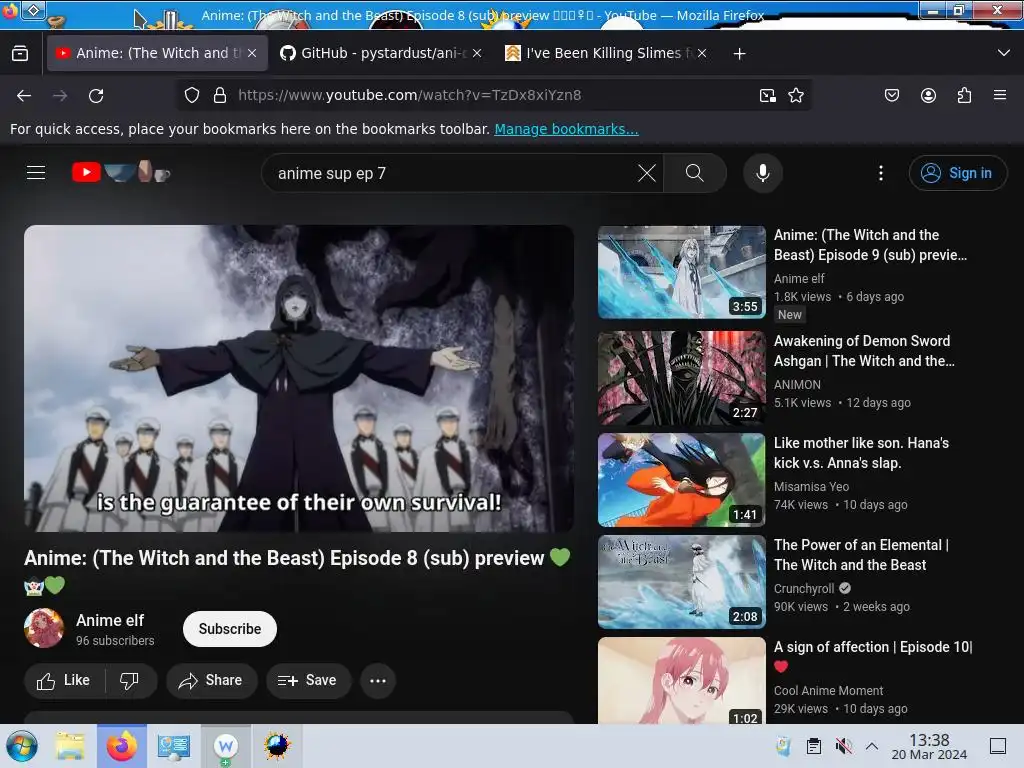Screen dimensions: 1024x768
Task: Open Hana's kick vs Anna's slap thumbnail
Action: [682, 480]
